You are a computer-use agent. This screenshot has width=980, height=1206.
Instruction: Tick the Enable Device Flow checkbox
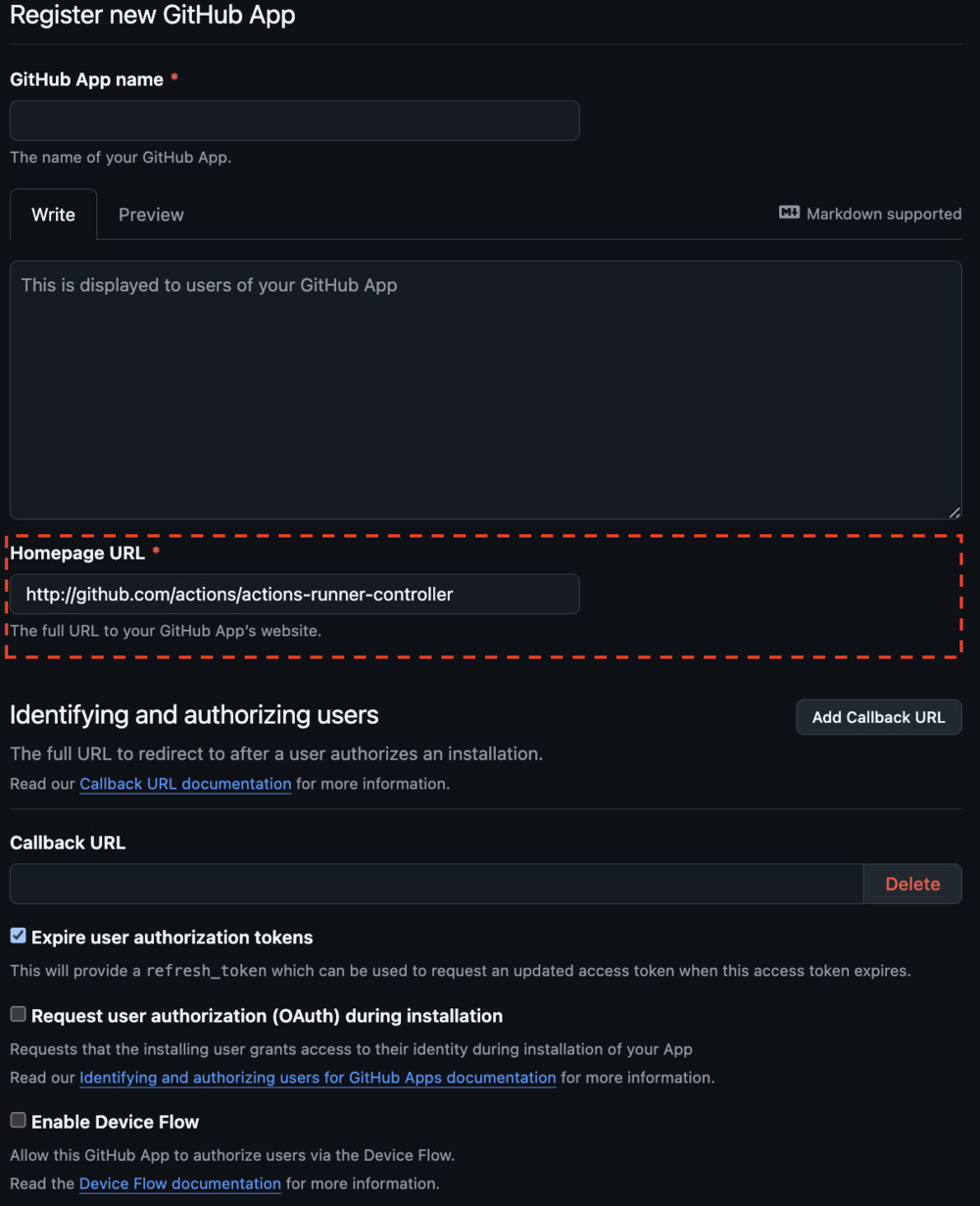click(x=19, y=1121)
